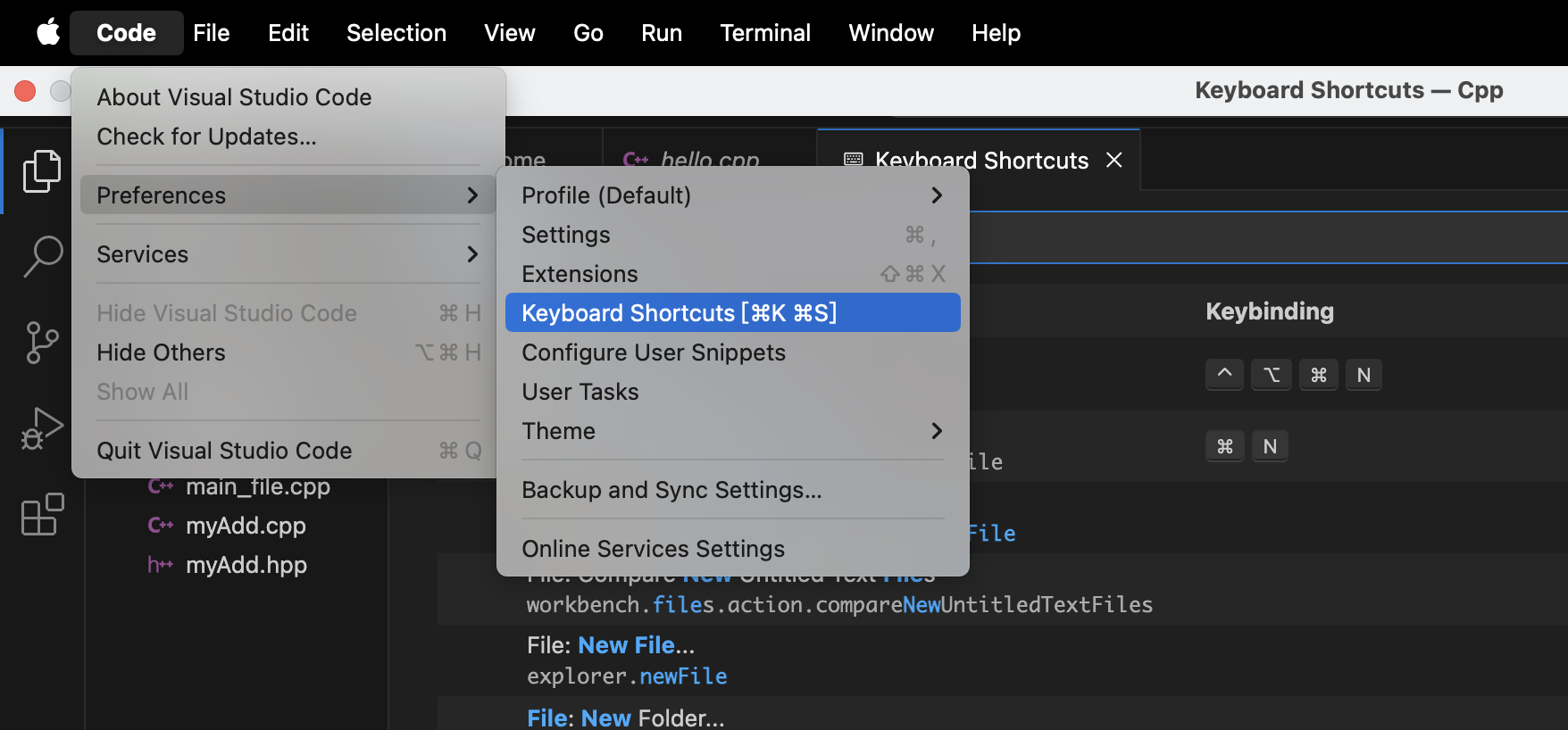Click the Keybinding column header
This screenshot has height=730, width=1568.
[1269, 311]
